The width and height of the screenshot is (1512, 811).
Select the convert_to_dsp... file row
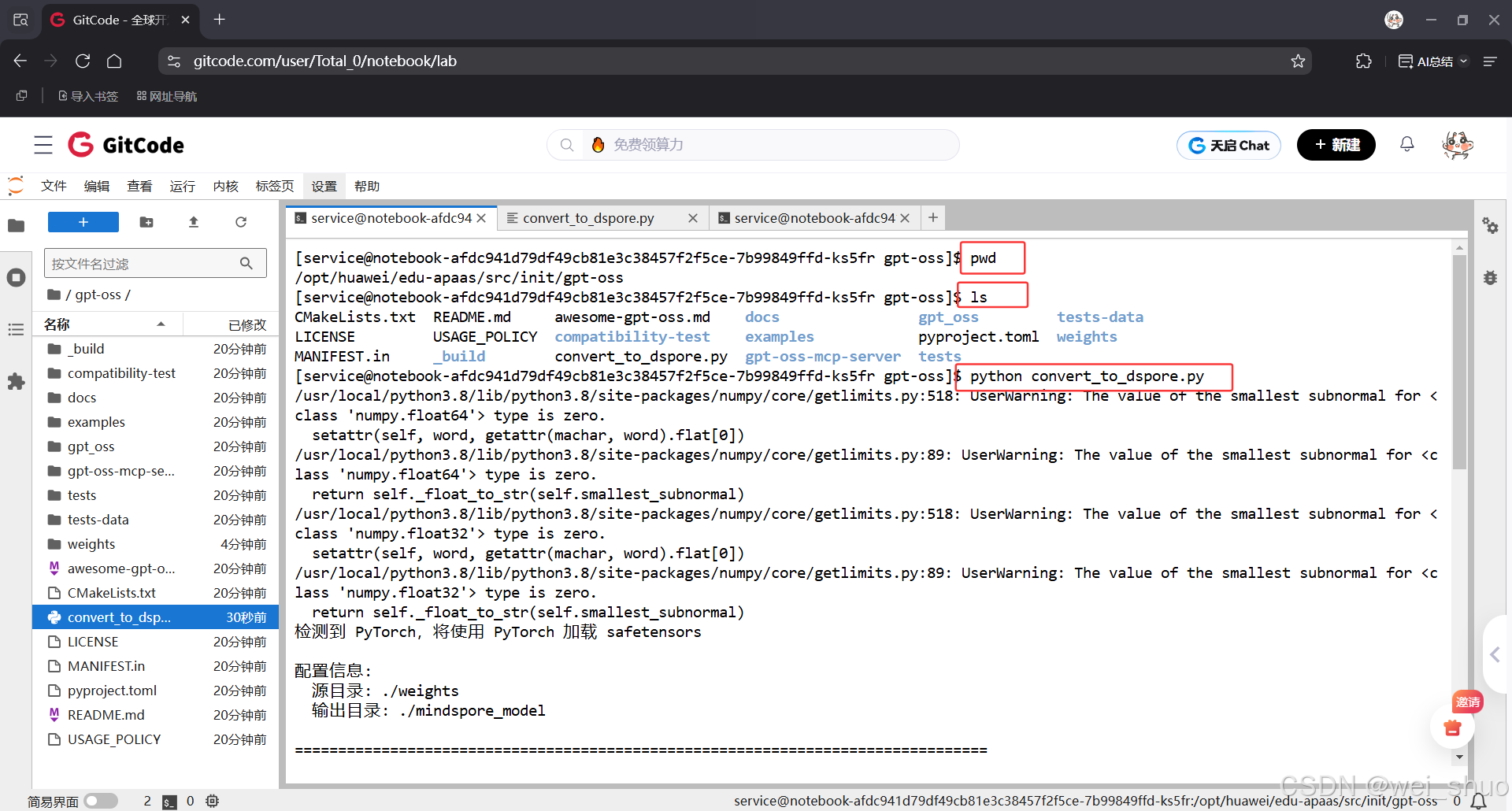coord(155,617)
